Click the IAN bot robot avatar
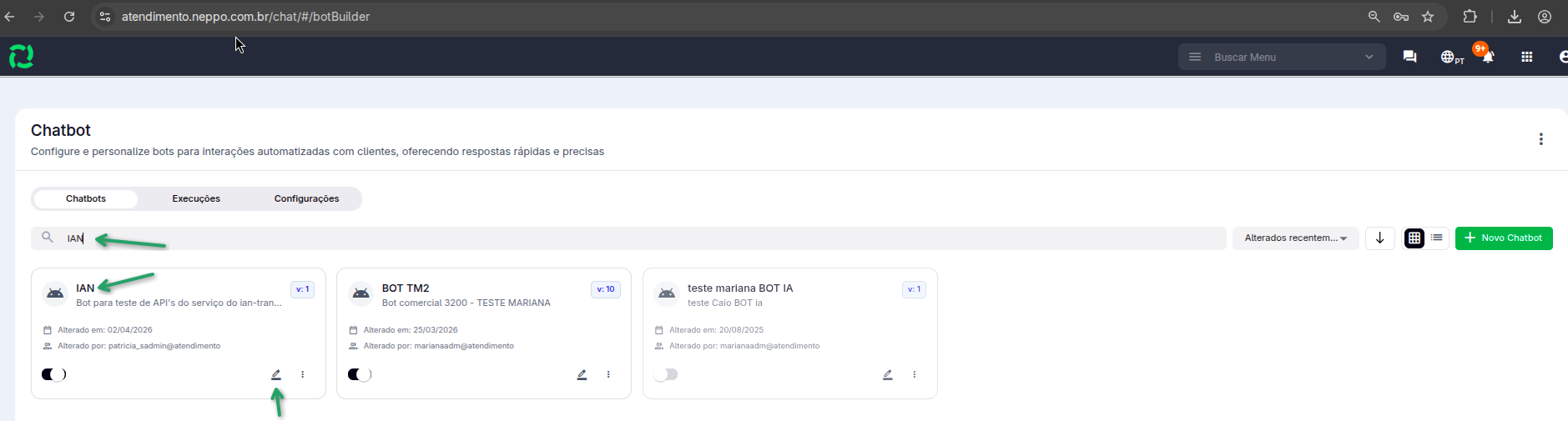Screen dimensions: 1568x421 [x=55, y=293]
